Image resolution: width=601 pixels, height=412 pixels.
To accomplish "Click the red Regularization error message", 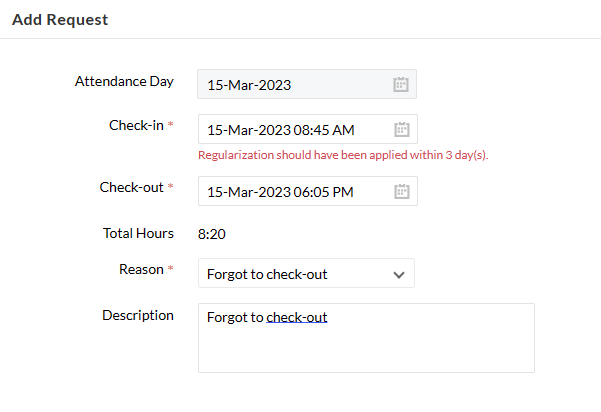I will [x=343, y=155].
